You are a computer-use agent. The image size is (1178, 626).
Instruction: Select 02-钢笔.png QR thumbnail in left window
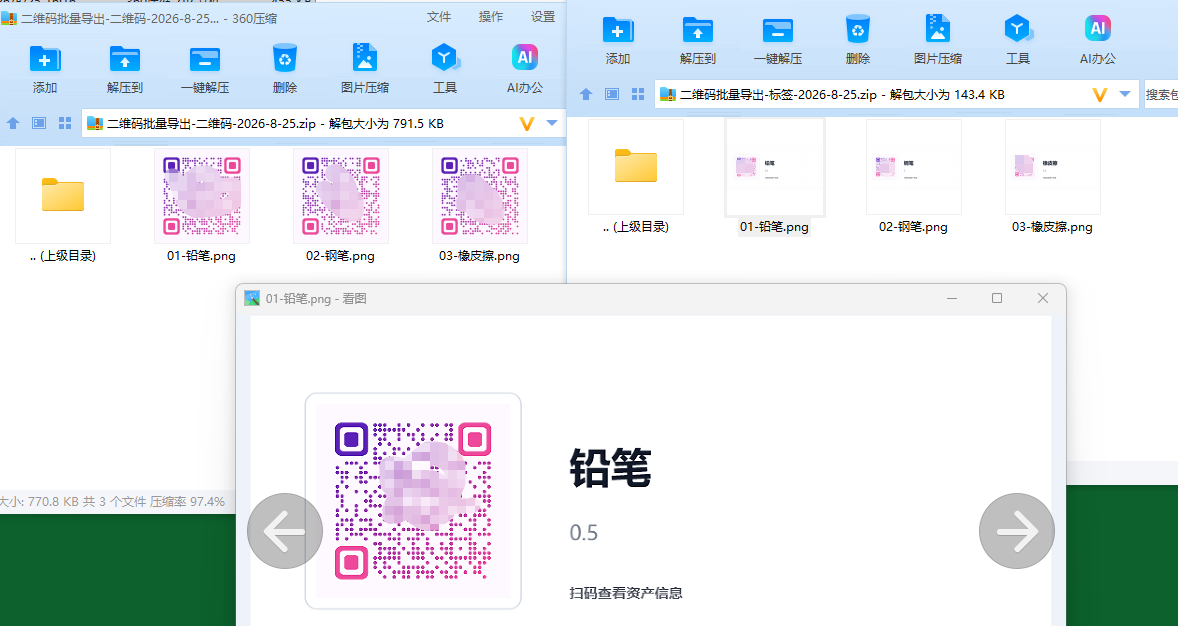(340, 195)
